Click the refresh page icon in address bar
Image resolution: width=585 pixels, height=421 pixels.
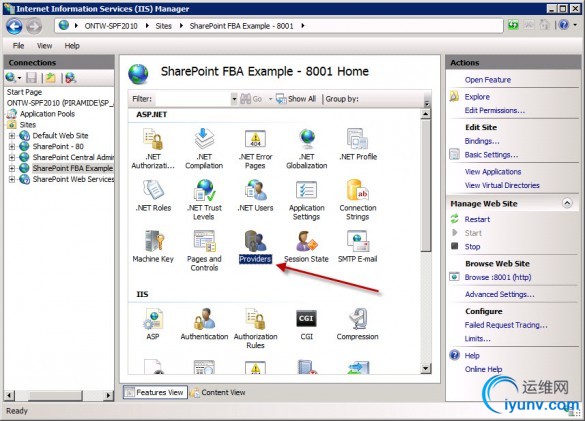point(513,25)
